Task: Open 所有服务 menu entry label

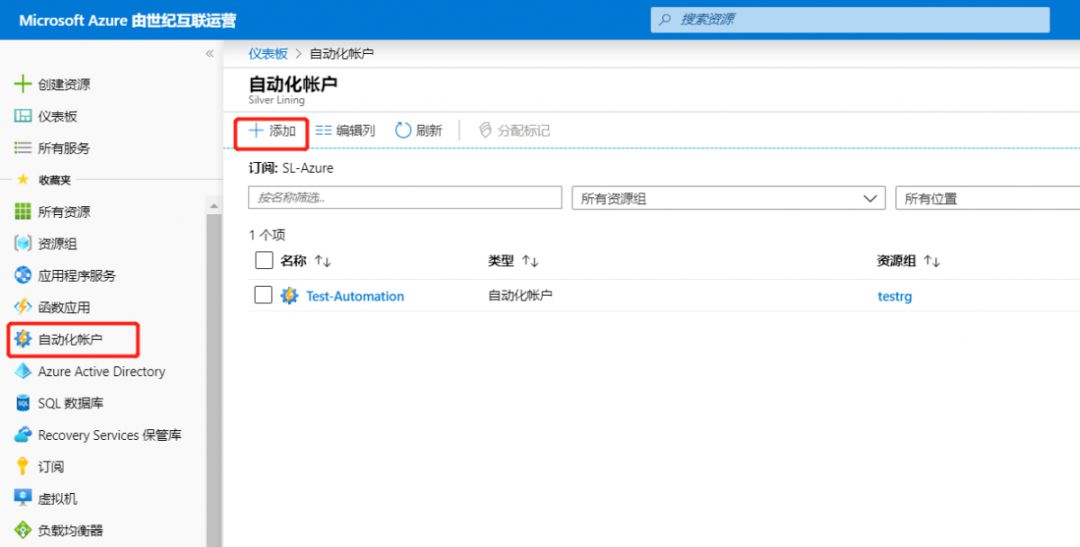Action: point(64,147)
